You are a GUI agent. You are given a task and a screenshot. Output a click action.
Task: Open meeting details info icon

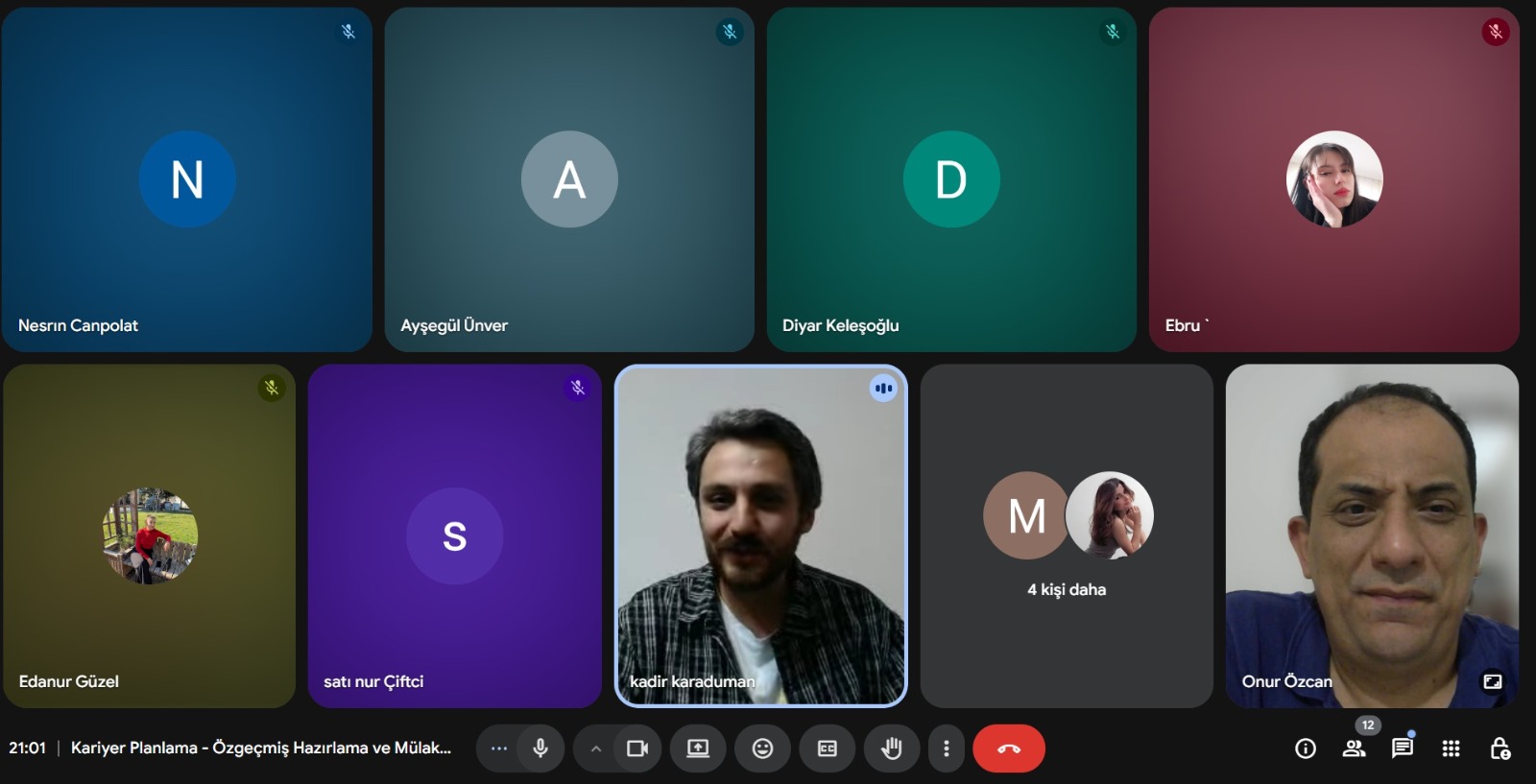[1306, 748]
